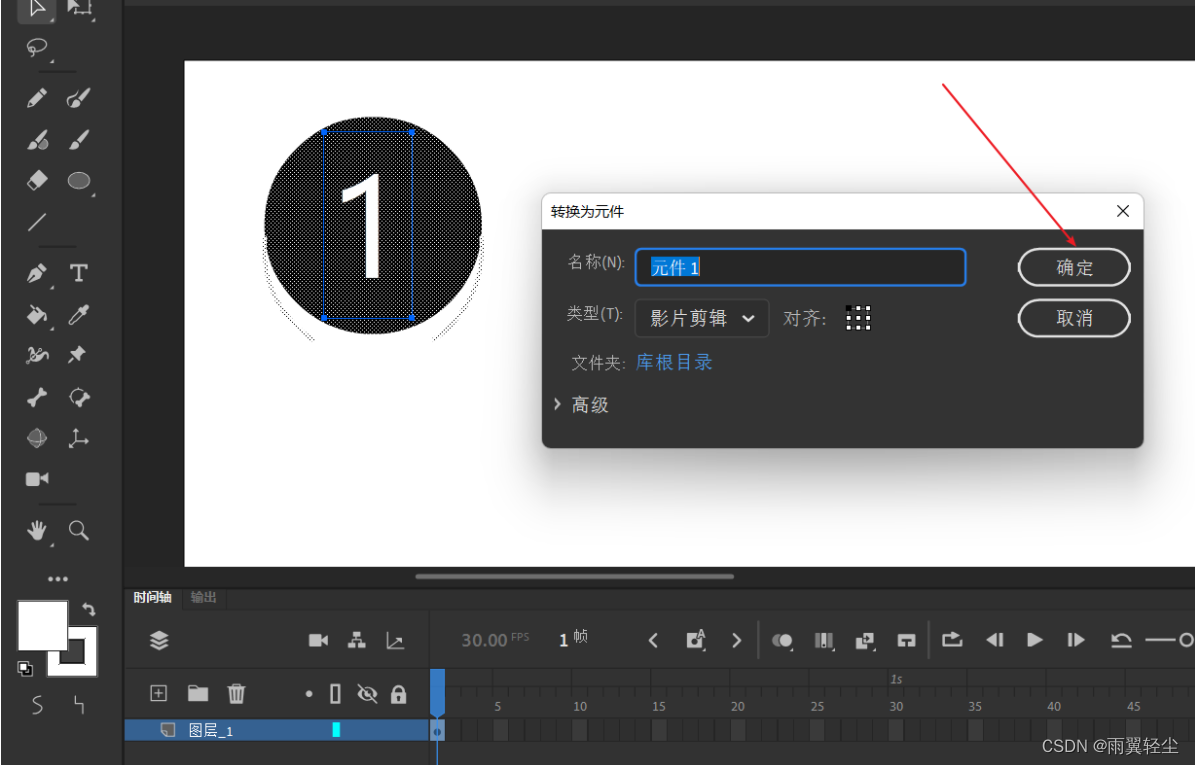Click the layer parenting view icon

(357, 640)
